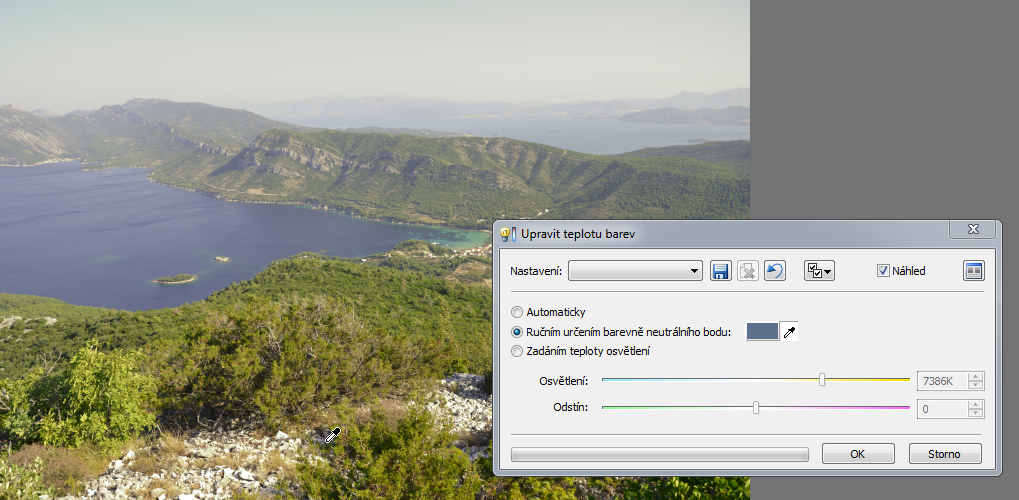Save current settings with floppy disk icon

[x=720, y=270]
